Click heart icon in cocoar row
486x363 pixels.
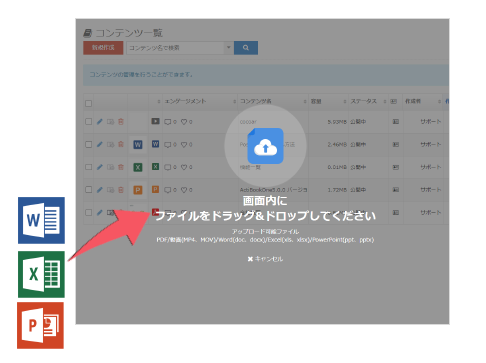coord(184,122)
